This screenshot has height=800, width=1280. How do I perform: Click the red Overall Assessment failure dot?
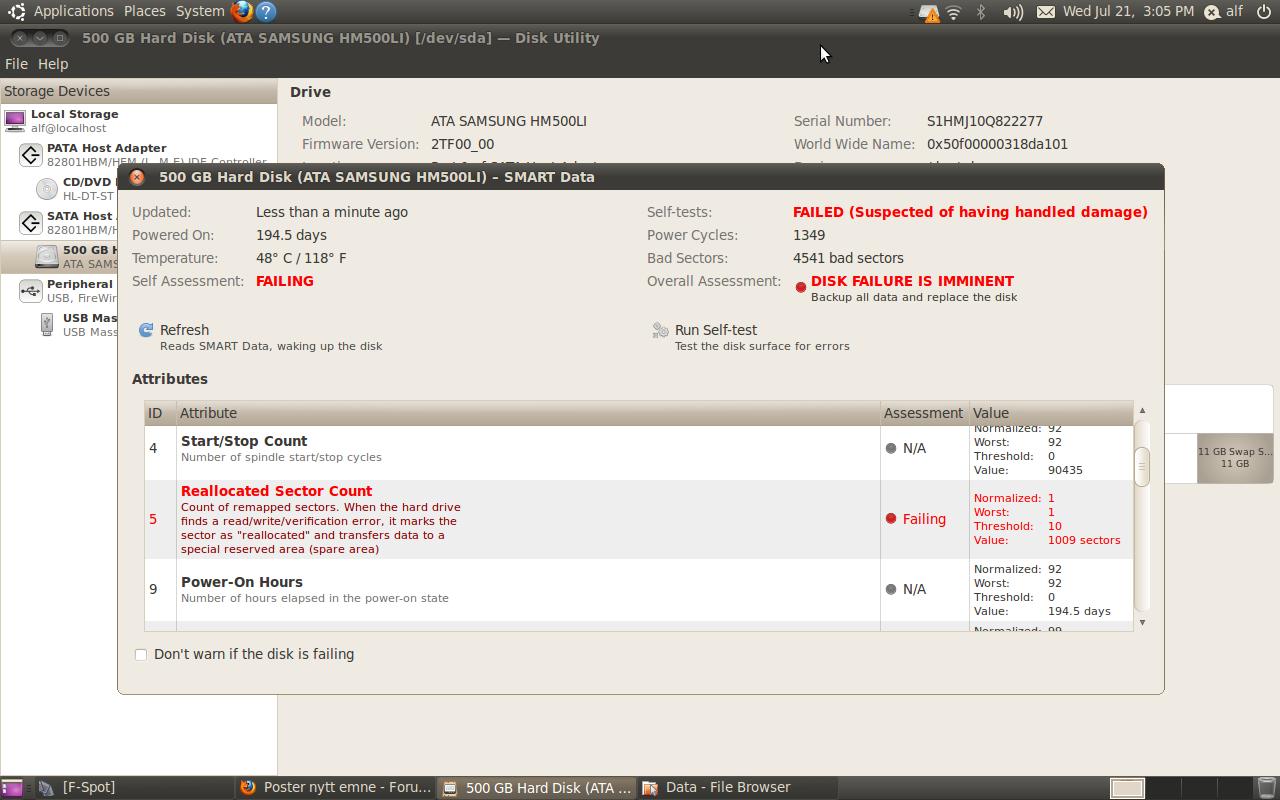(x=801, y=288)
